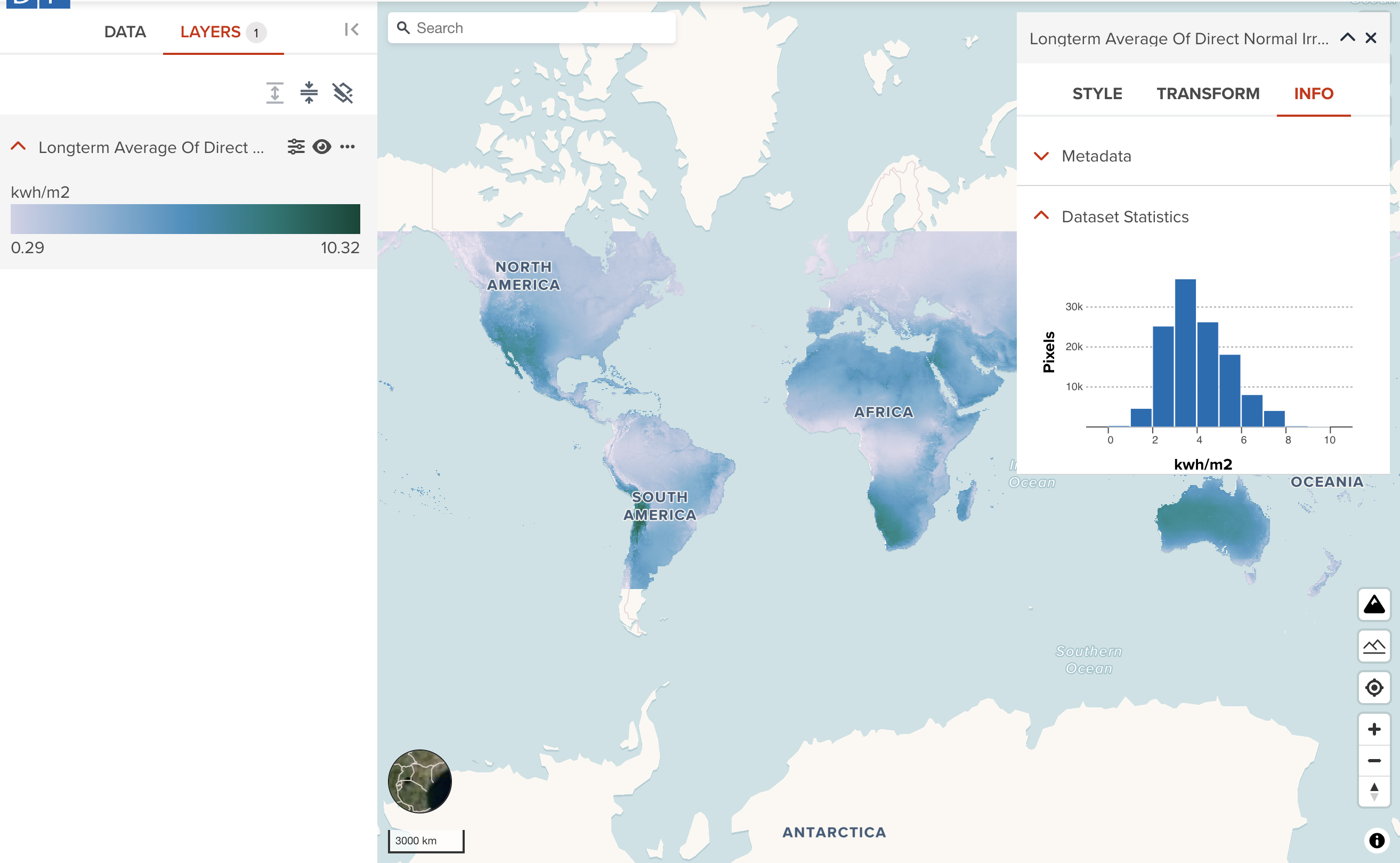The width and height of the screenshot is (1400, 863).
Task: Toggle 3D terrain mode button
Action: 1374,604
